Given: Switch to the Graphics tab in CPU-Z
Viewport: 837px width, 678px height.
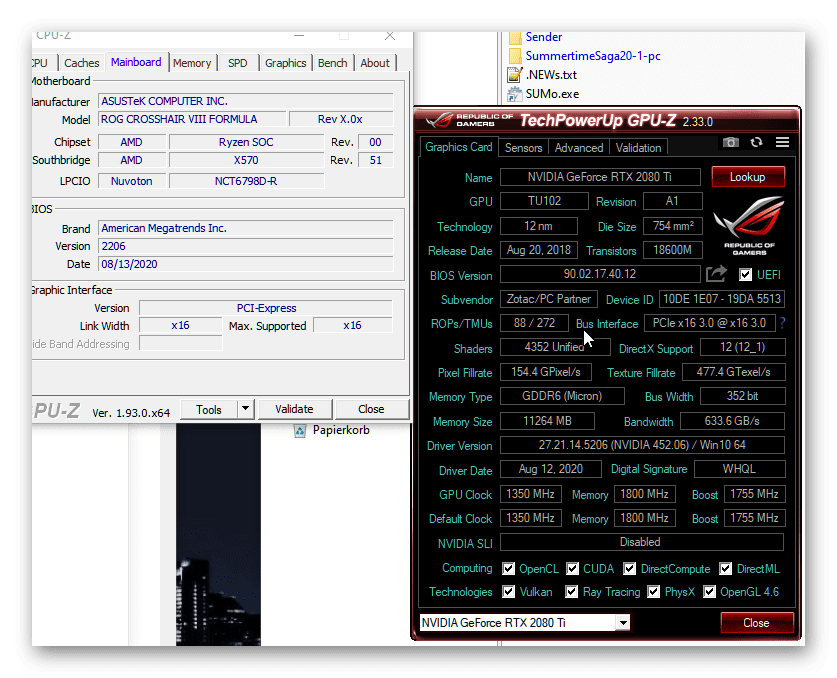Looking at the screenshot, I should (286, 63).
